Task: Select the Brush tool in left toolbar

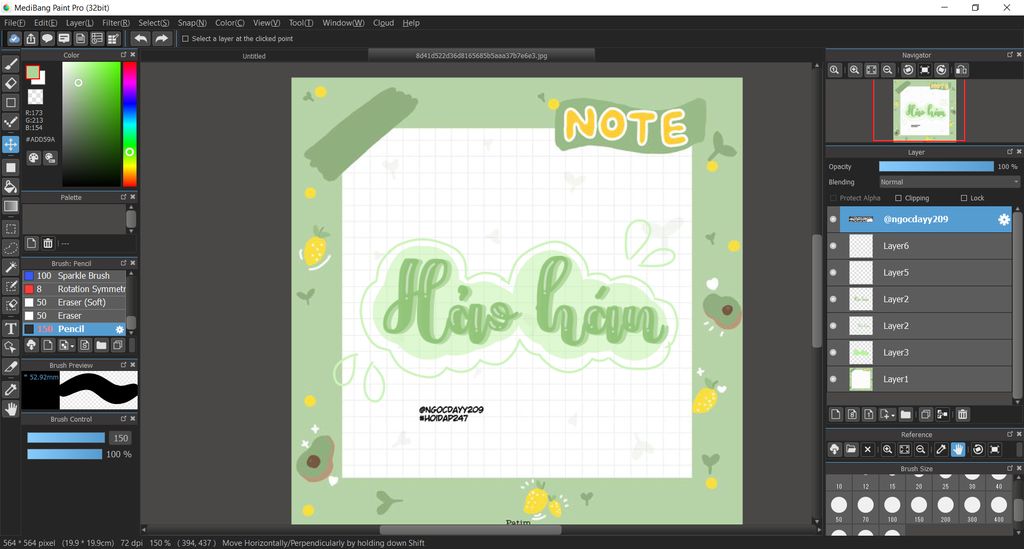Action: (x=10, y=64)
